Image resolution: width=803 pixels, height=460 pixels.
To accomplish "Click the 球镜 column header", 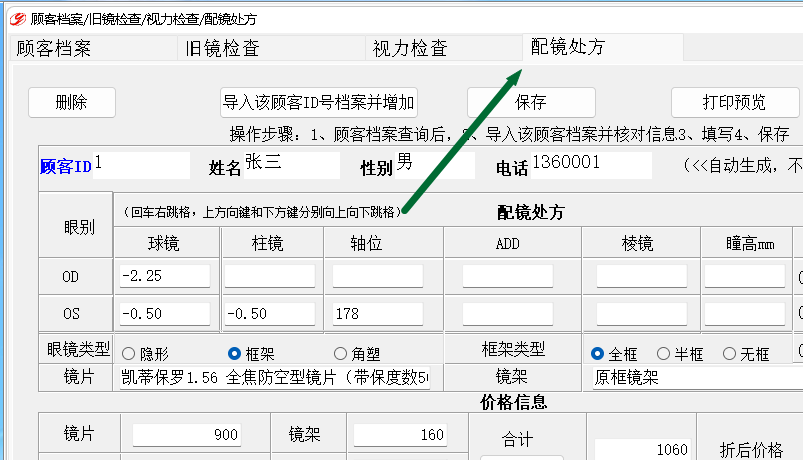I will tap(164, 243).
